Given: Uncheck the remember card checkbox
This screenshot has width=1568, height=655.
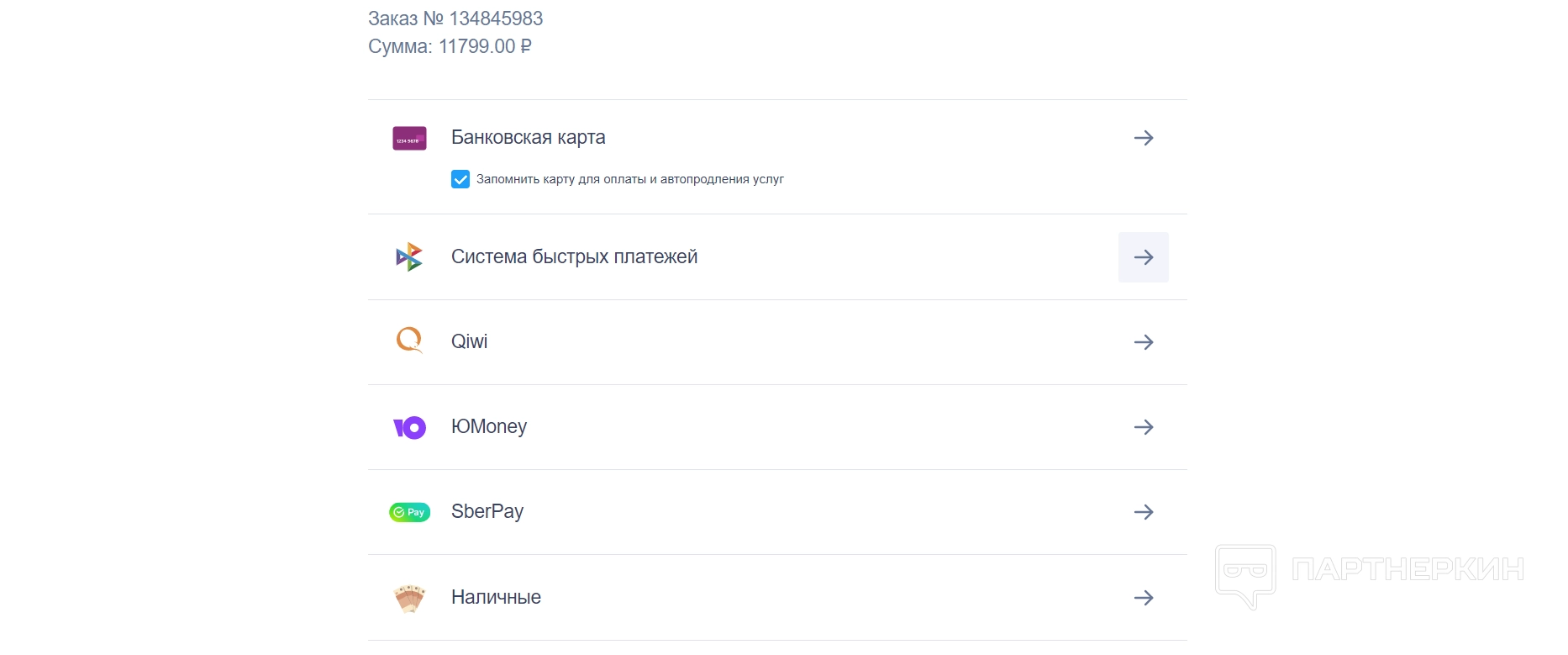Looking at the screenshot, I should tap(460, 179).
